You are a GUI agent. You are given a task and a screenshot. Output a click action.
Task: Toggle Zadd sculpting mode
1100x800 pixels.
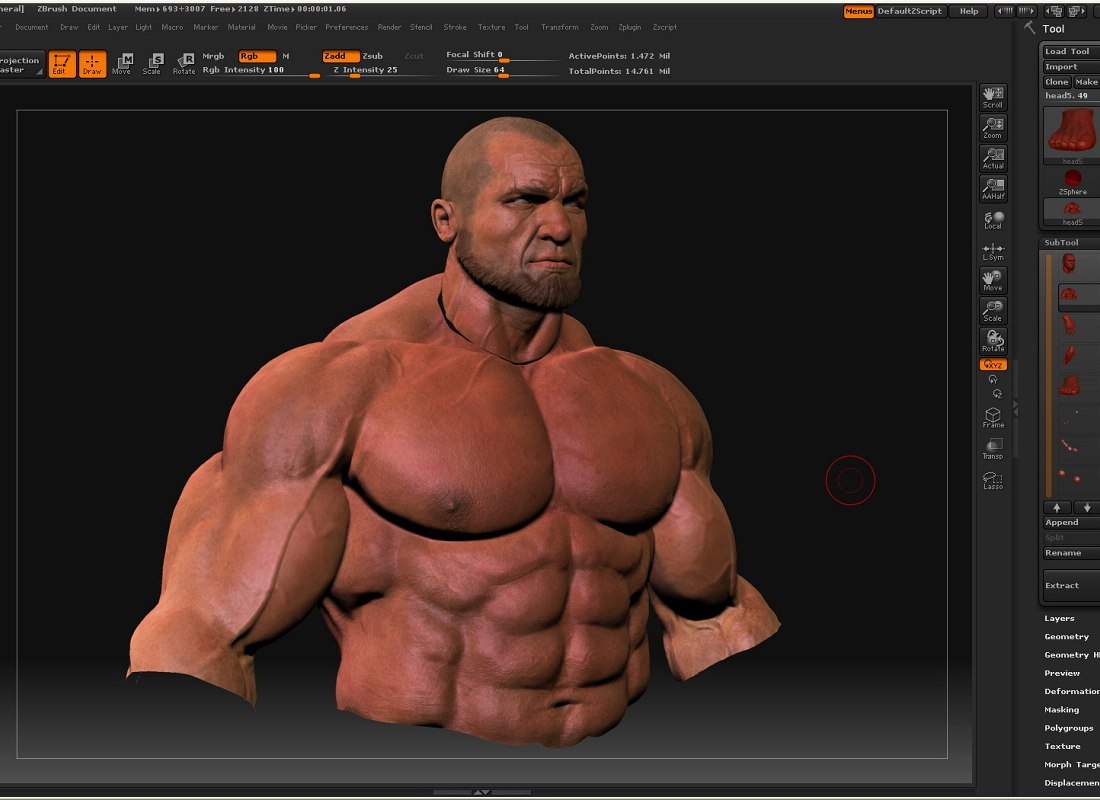[x=339, y=56]
